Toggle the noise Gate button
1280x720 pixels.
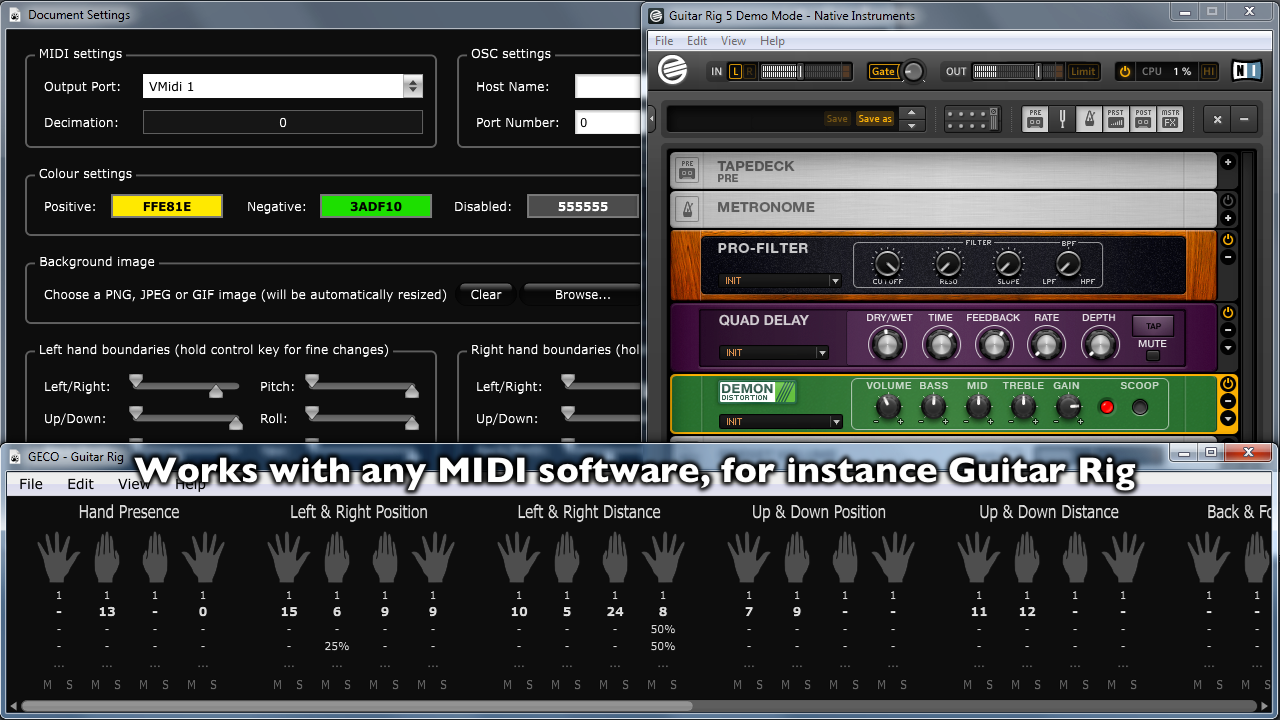tap(883, 72)
